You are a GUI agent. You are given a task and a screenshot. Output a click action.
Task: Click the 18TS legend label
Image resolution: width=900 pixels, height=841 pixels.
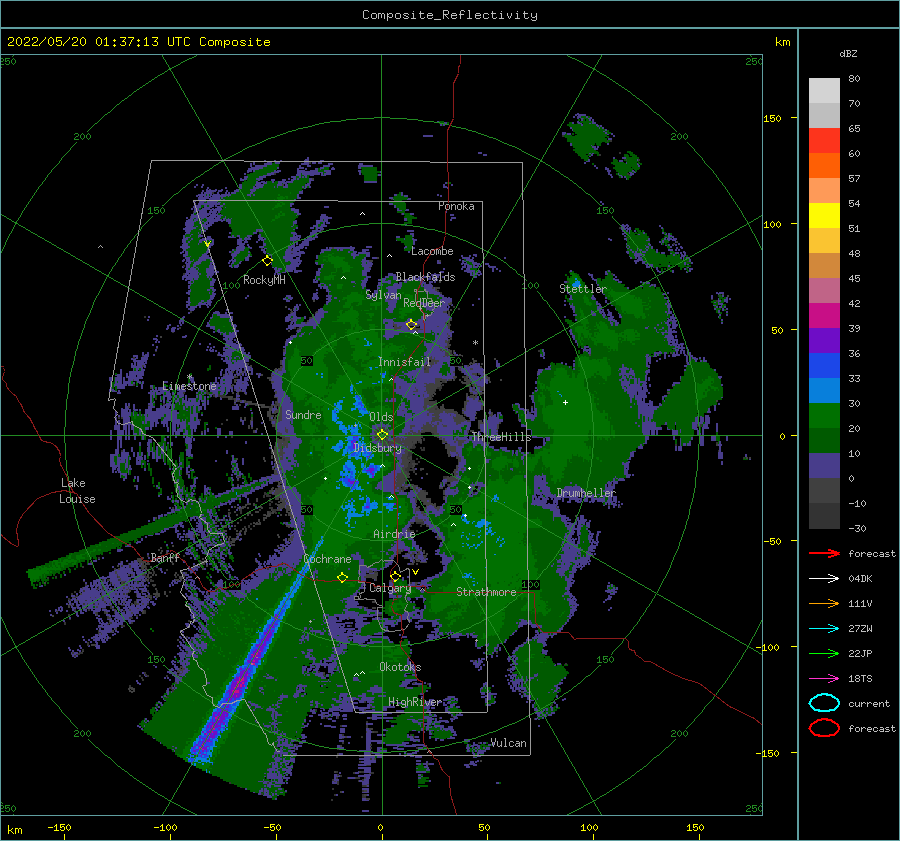860,679
